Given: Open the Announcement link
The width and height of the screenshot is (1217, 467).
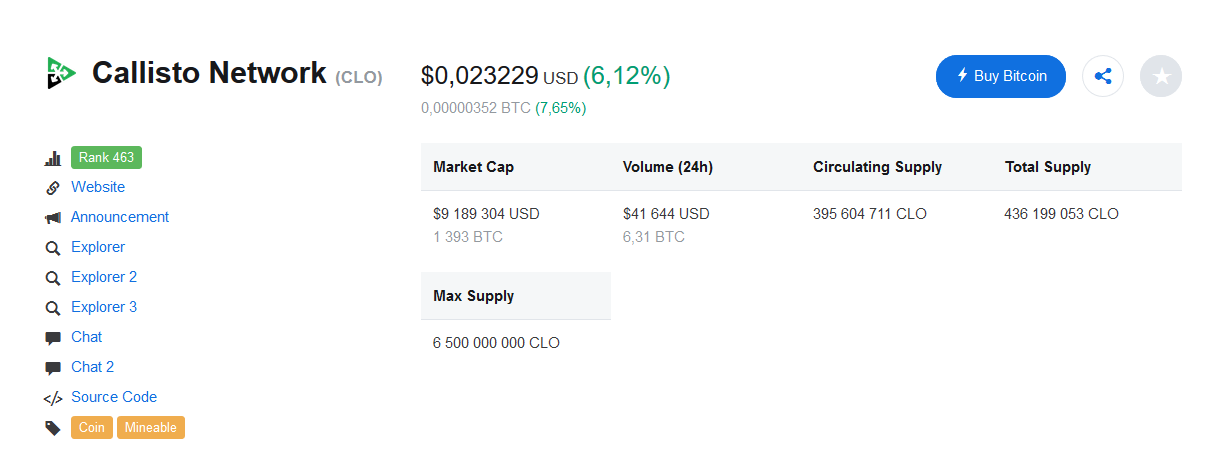Looking at the screenshot, I should click(120, 217).
